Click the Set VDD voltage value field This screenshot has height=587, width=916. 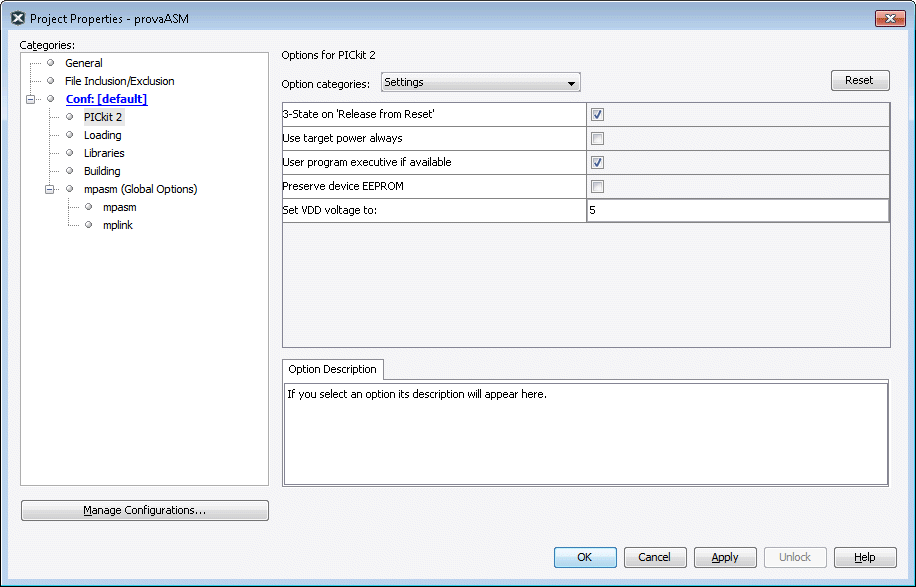736,210
